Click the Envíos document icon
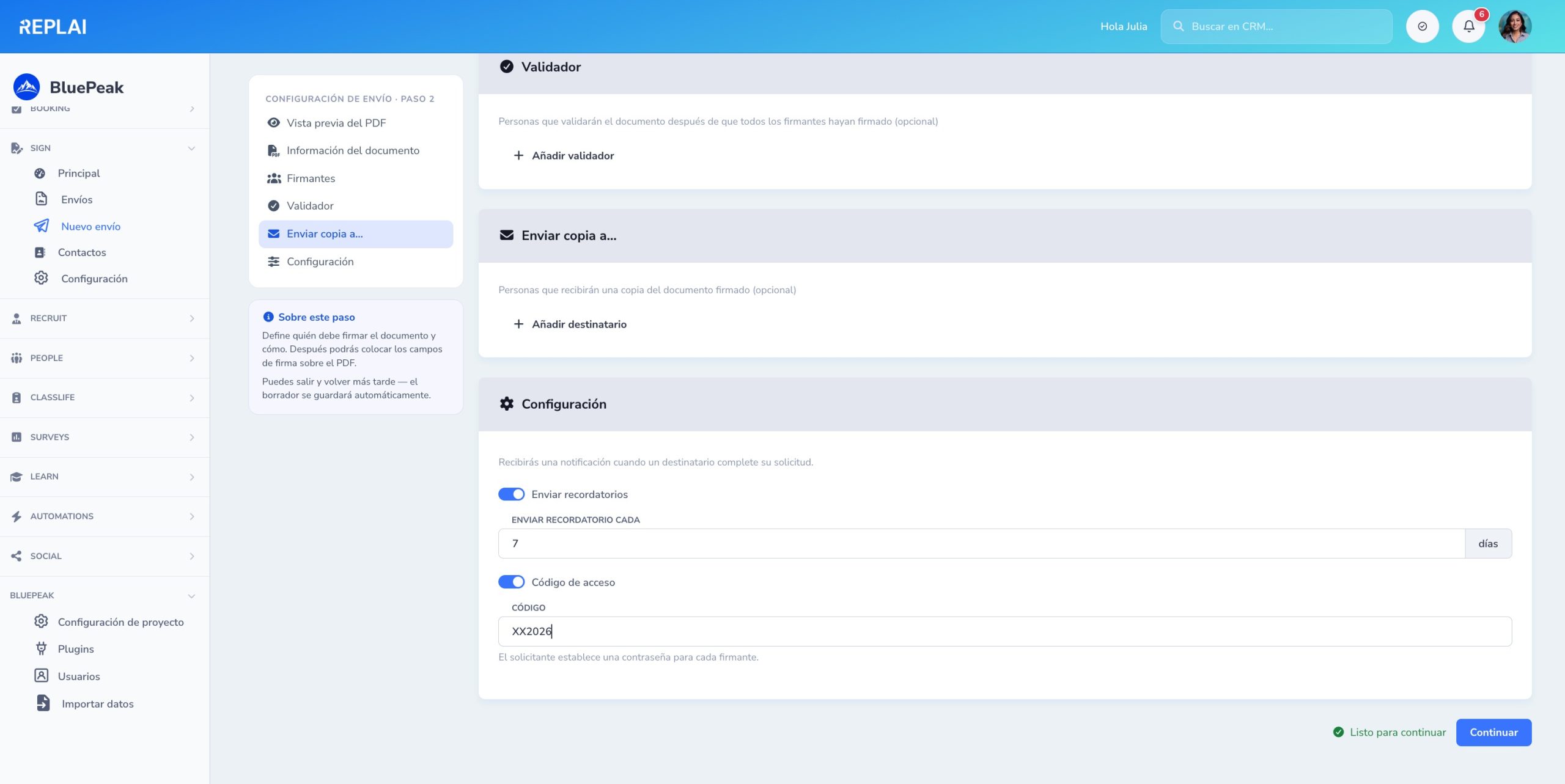Image resolution: width=1565 pixels, height=784 pixels. [x=41, y=199]
